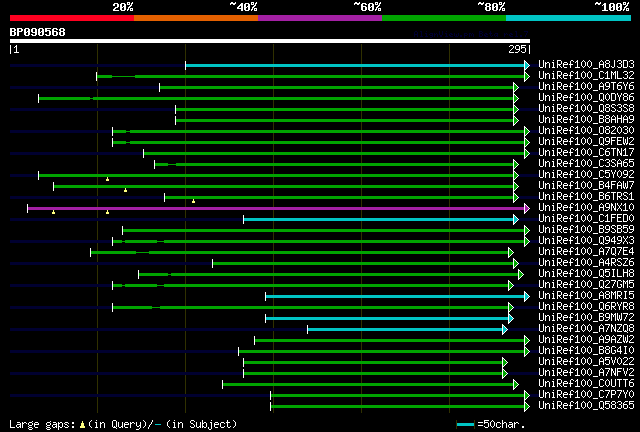Select the UniRef100_Q949X3 label
640x432 pixels.
[x=586, y=241]
